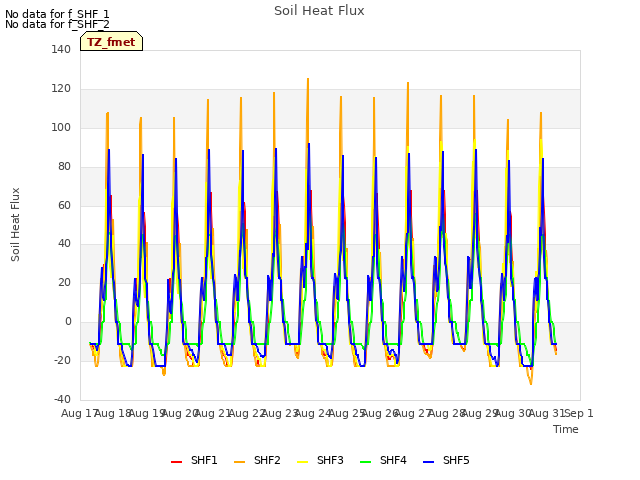Viewport: 640px width, 480px height.
Task: Click the orange SHF2 peak on Aug 27
Action: (x=408, y=83)
